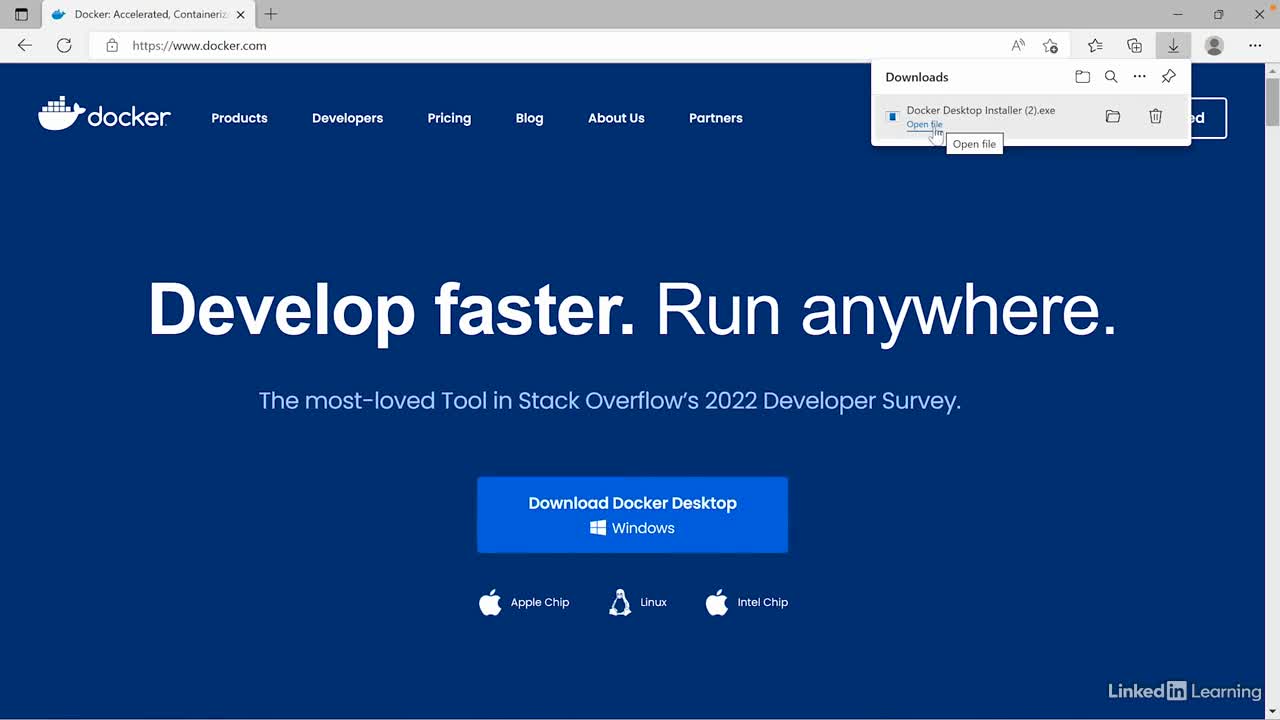Viewport: 1280px width, 720px height.
Task: Click Download Docker Desktop Windows button
Action: [632, 515]
